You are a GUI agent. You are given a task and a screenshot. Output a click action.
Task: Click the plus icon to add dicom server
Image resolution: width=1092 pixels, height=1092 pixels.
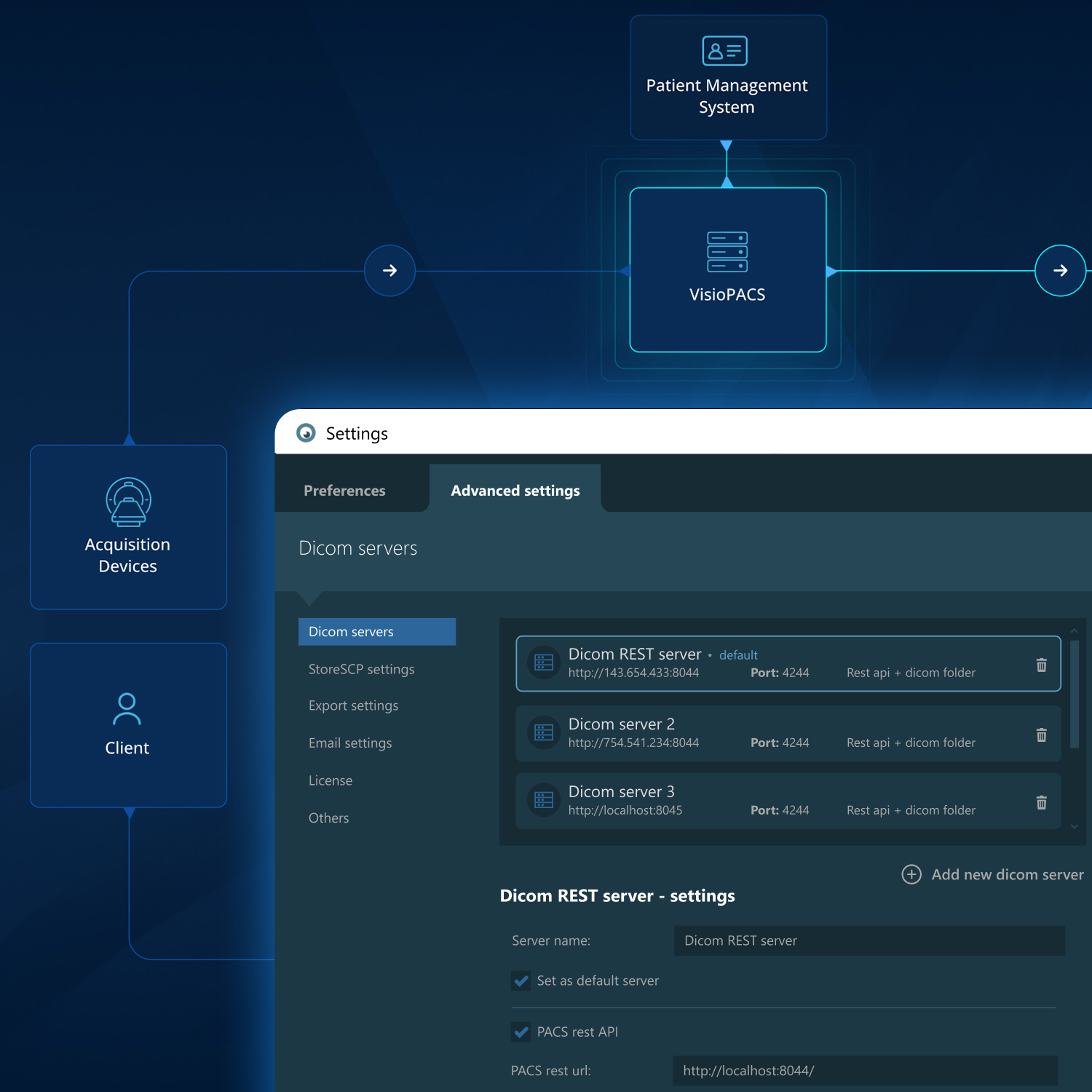coord(911,874)
